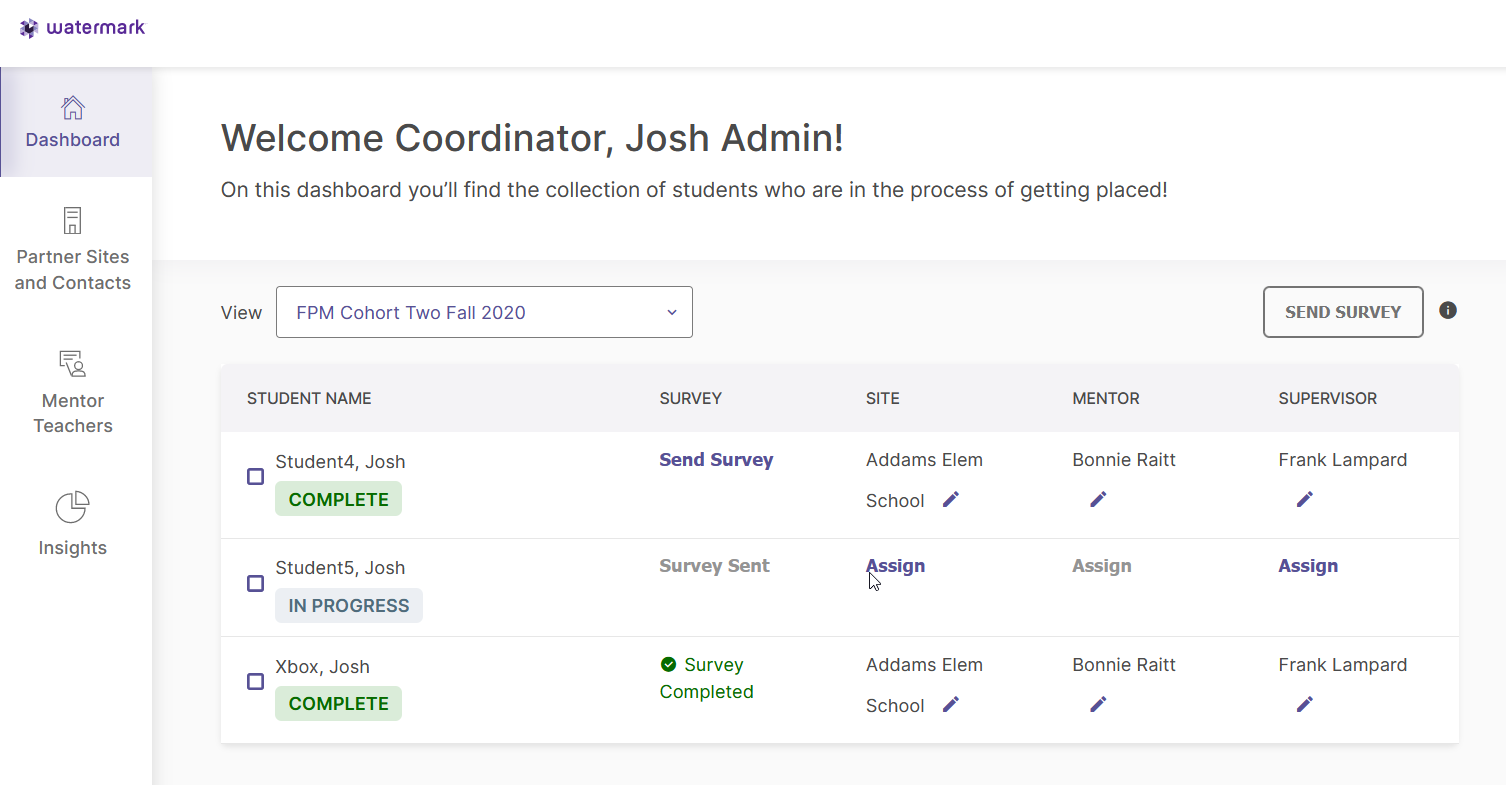Click the STUDENT NAME column header
This screenshot has width=1506, height=785.
click(x=309, y=398)
